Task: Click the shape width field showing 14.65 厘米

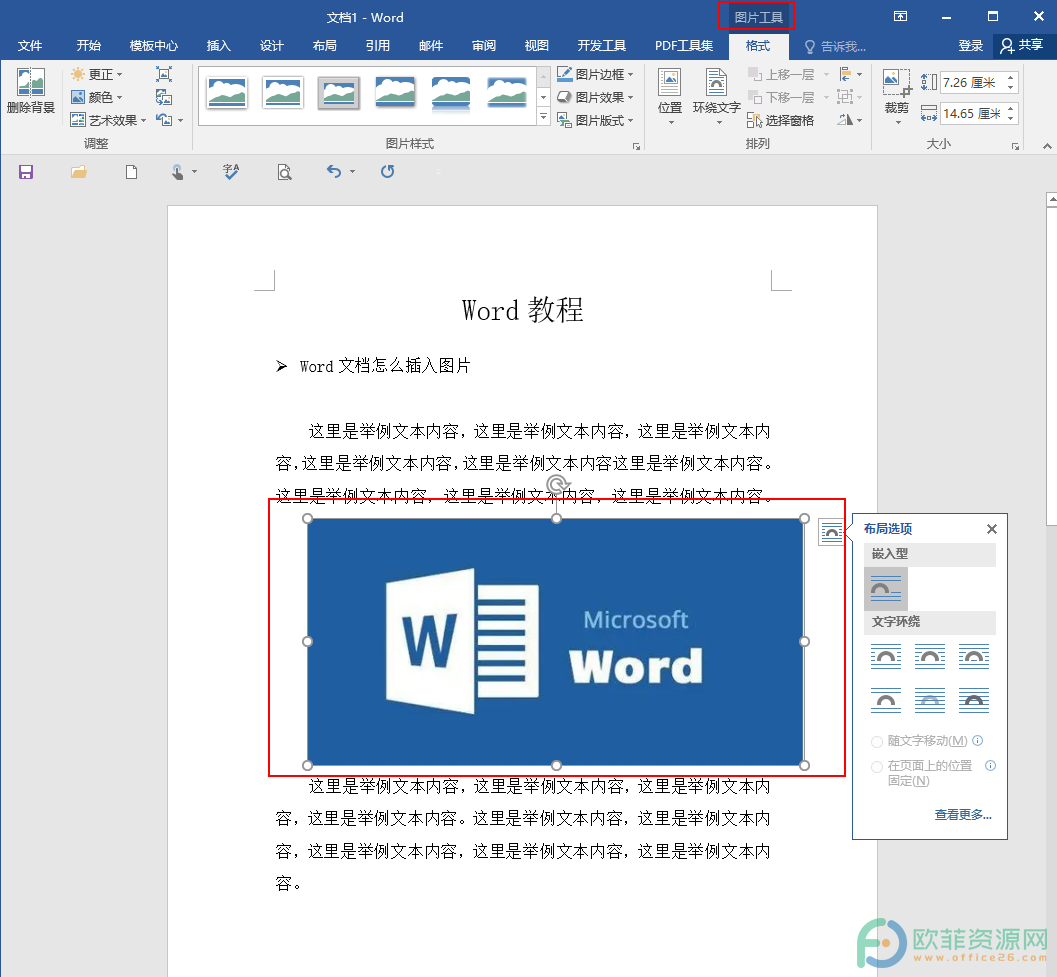Action: [x=973, y=113]
